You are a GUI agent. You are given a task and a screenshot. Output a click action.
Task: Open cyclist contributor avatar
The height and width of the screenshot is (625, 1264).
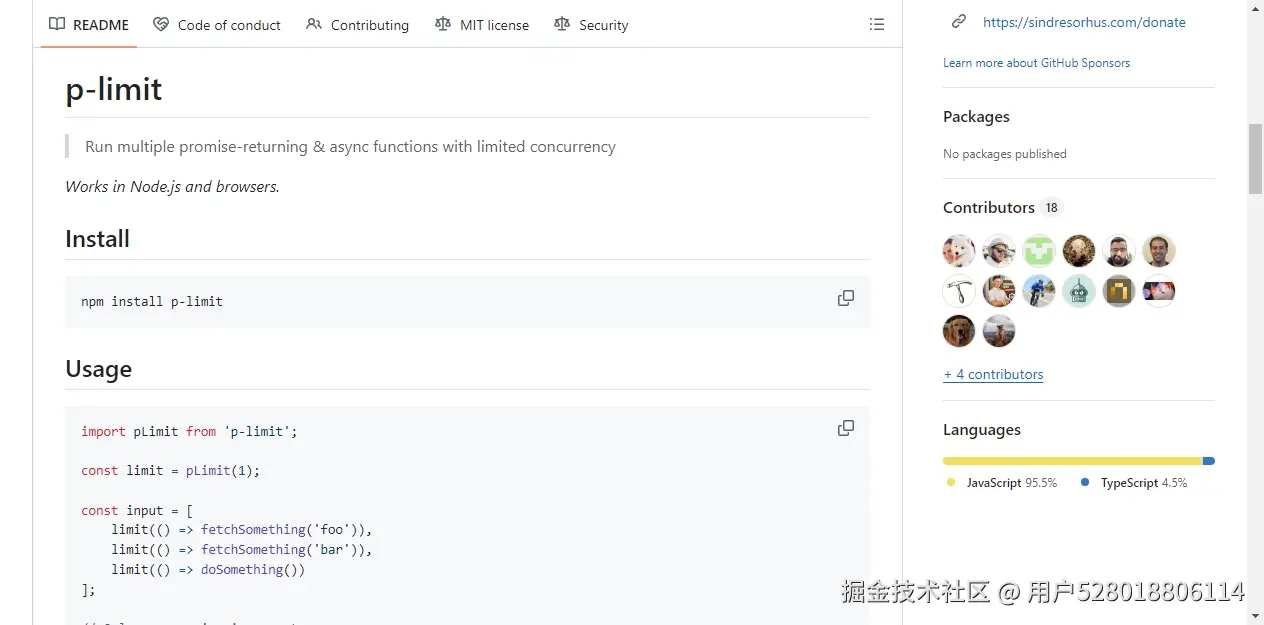[x=1039, y=291]
